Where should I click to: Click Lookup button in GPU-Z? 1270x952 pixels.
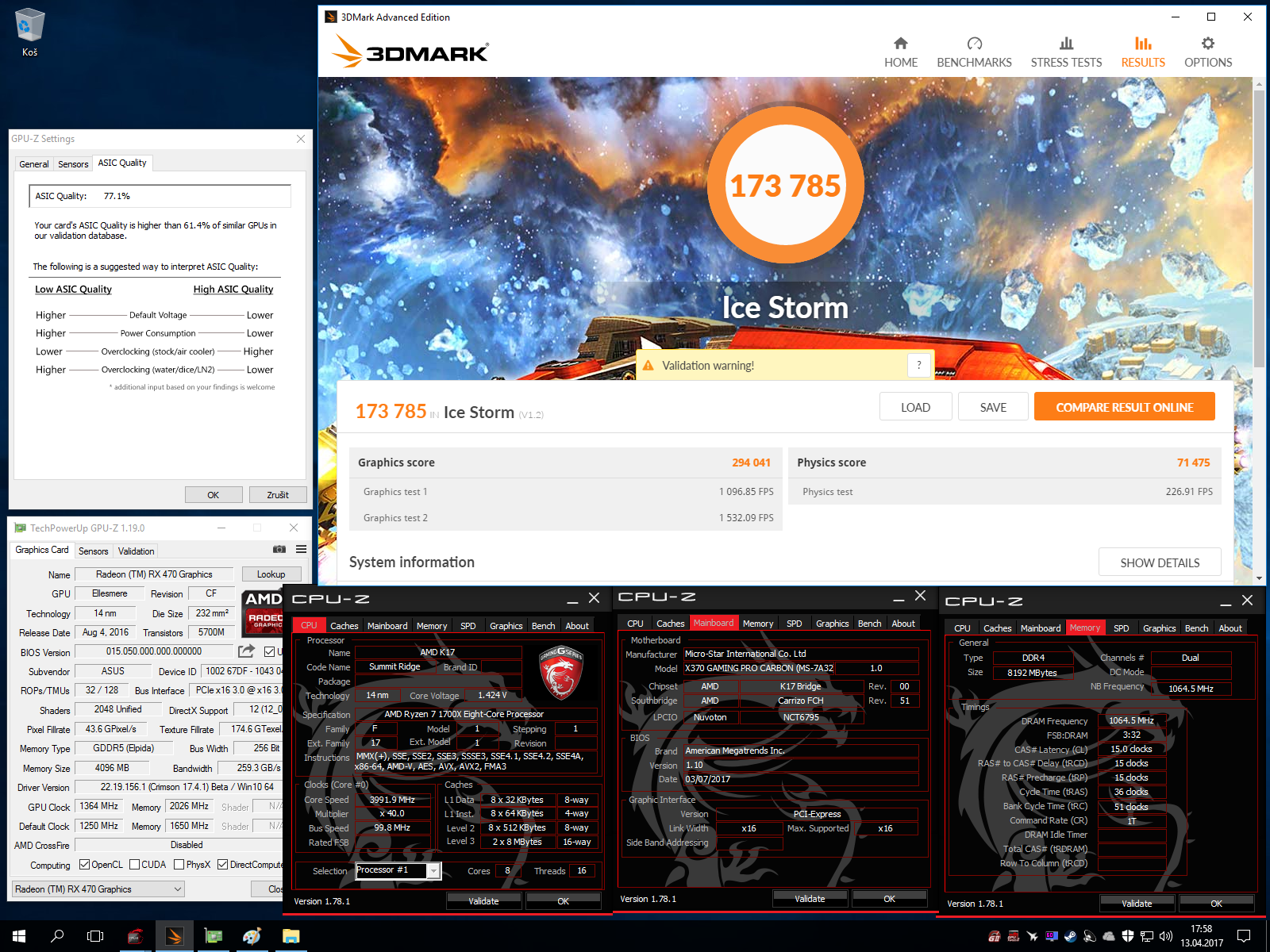tap(271, 574)
